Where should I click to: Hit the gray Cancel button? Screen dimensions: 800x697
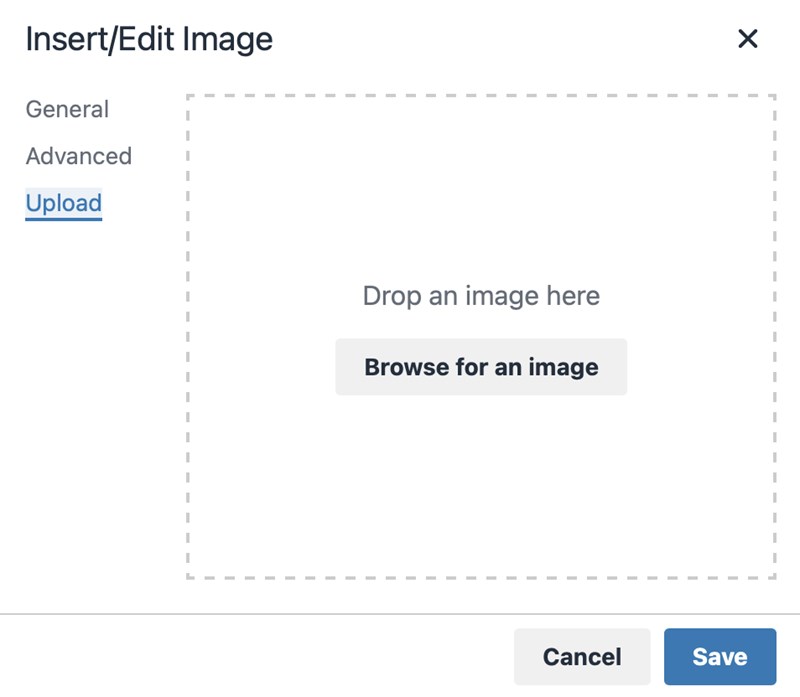582,657
